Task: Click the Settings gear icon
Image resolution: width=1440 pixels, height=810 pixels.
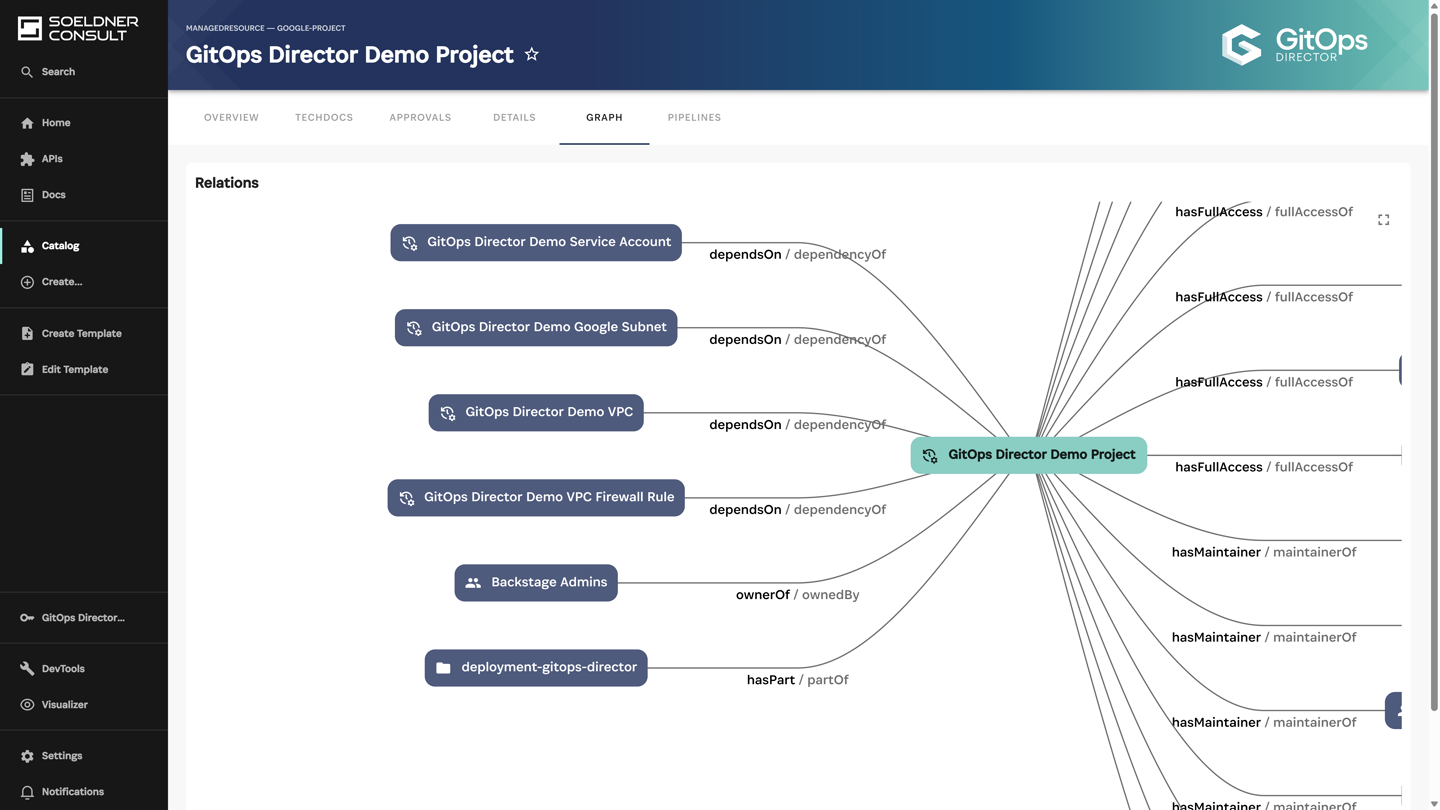Action: [27, 756]
